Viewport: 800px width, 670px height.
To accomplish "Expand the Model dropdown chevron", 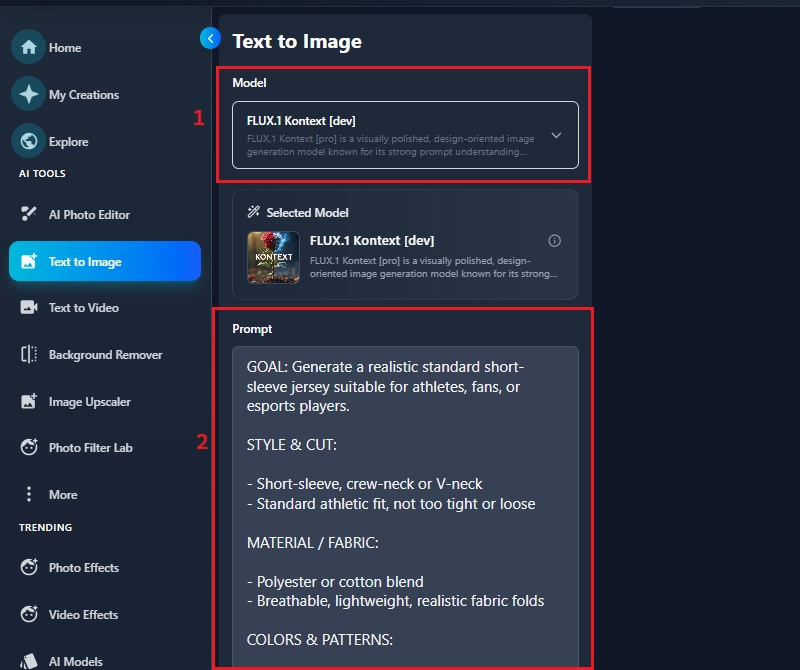I will [556, 135].
